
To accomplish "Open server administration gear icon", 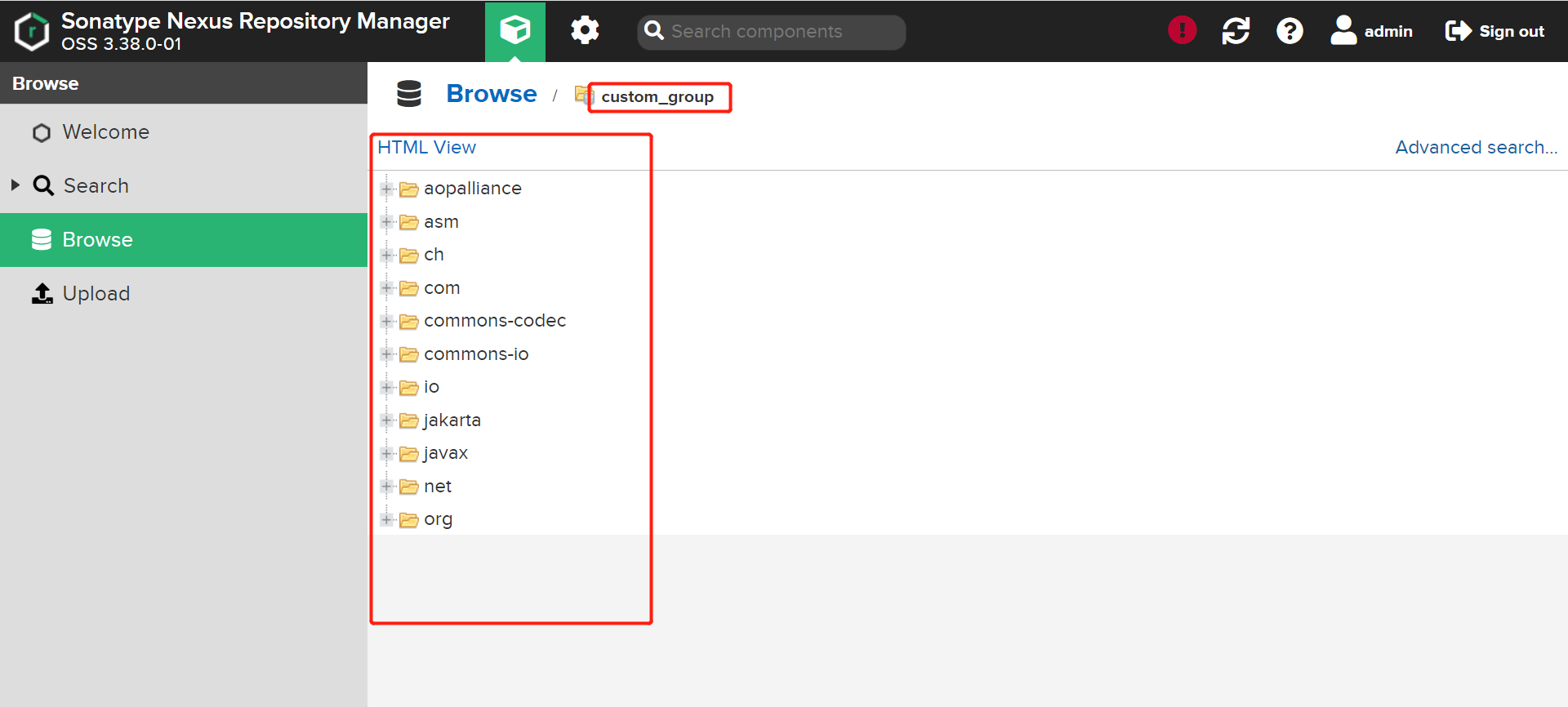I will pyautogui.click(x=585, y=31).
